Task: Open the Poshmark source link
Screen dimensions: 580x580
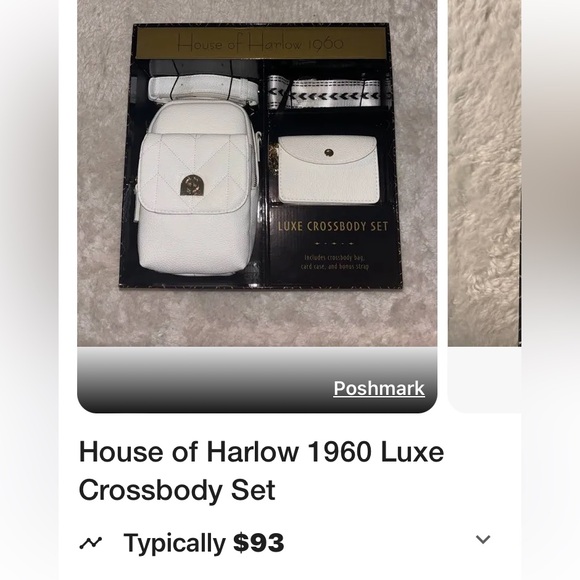Action: pyautogui.click(x=379, y=388)
